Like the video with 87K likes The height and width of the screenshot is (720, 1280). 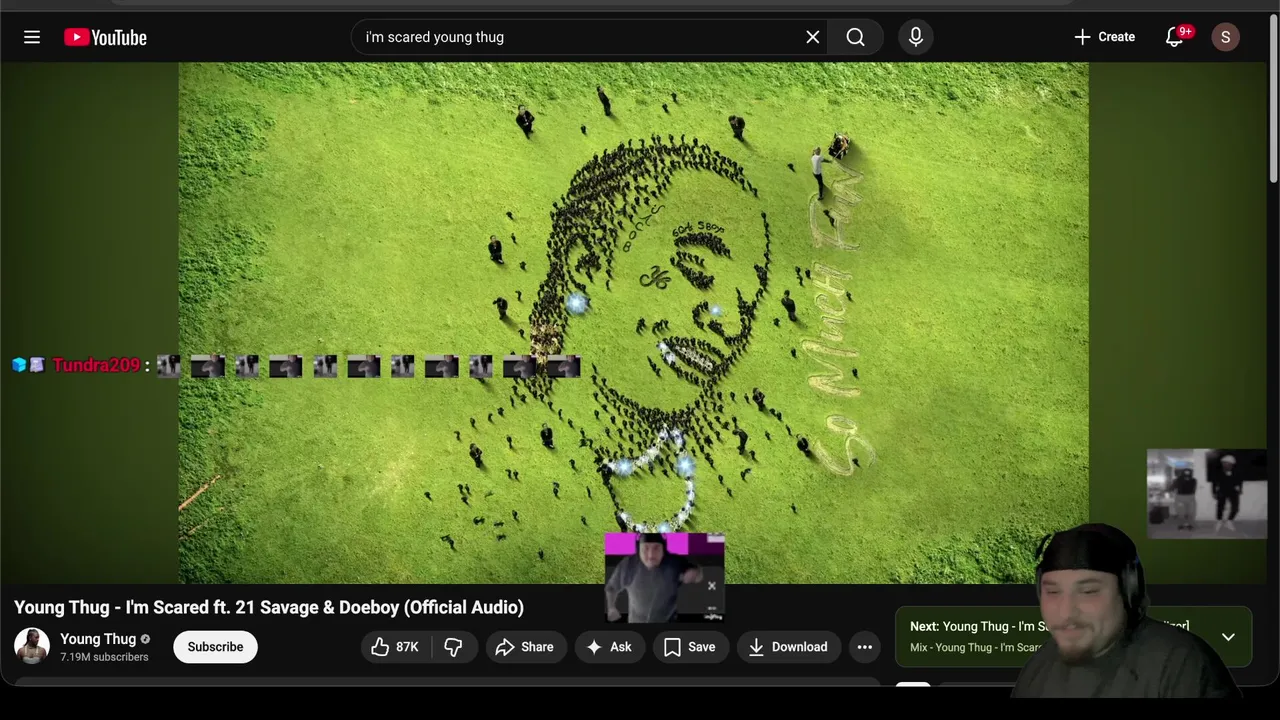[394, 647]
